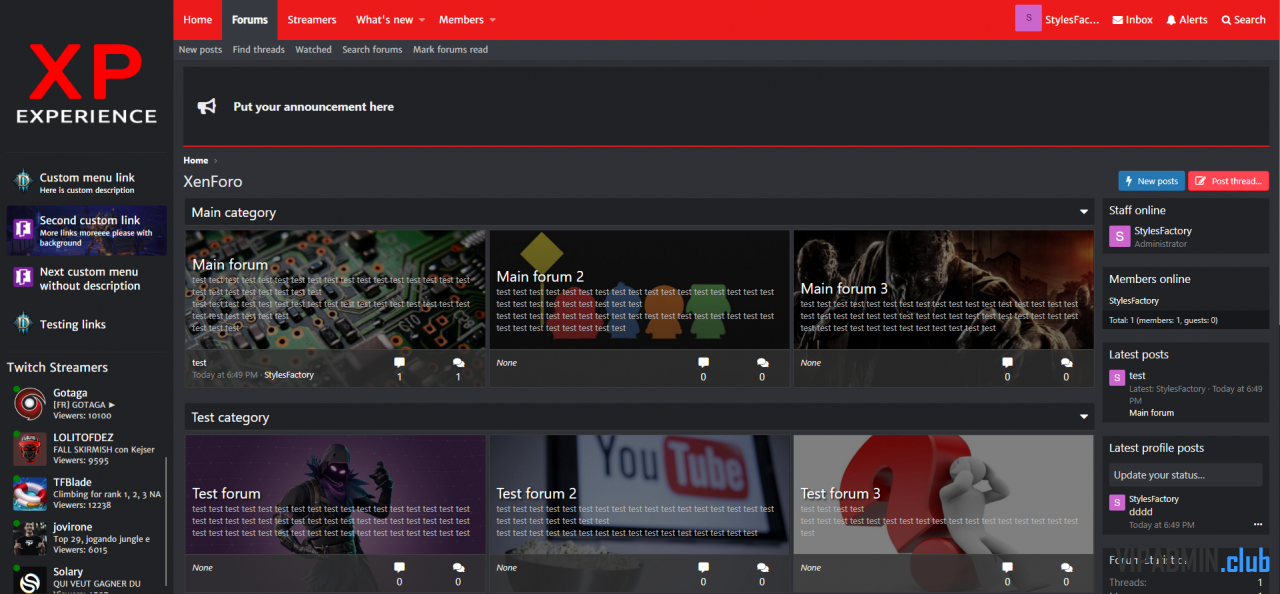Screen dimensions: 1280x594
Task: Open What's new dropdown arrow
Action: point(422,20)
